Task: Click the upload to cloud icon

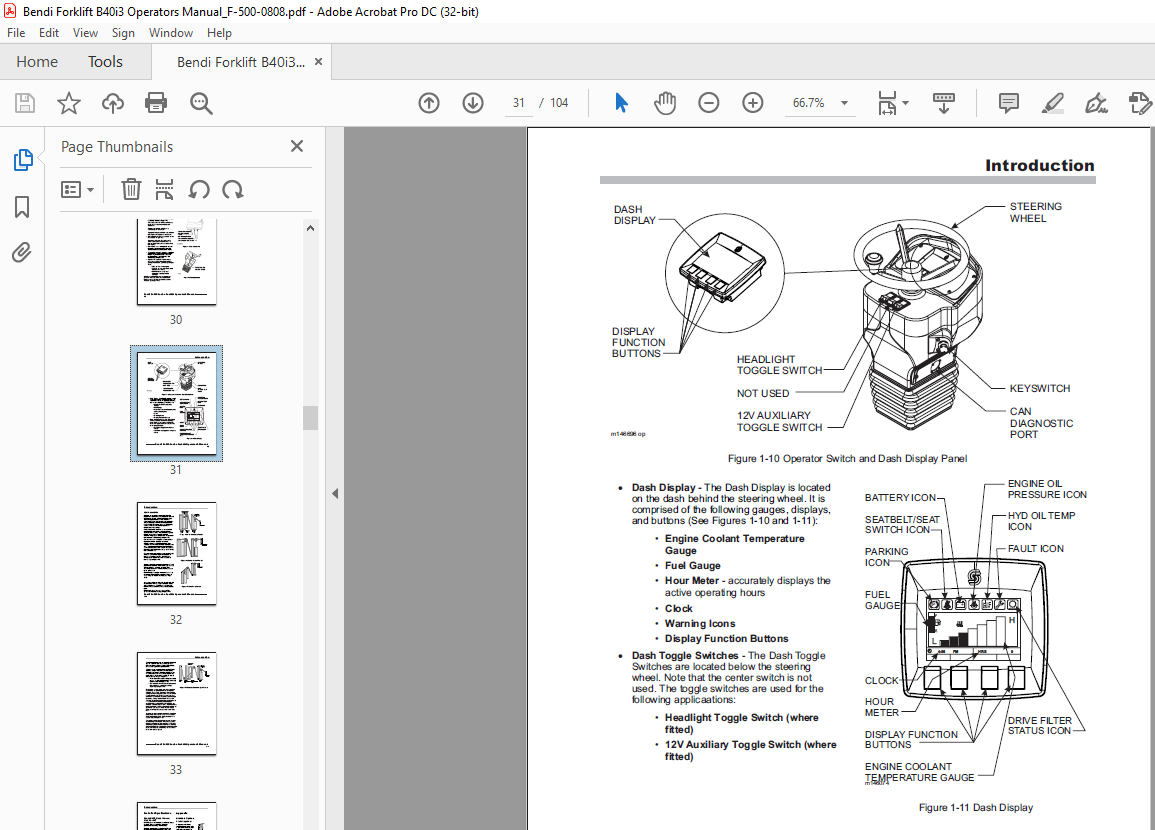Action: [x=113, y=103]
